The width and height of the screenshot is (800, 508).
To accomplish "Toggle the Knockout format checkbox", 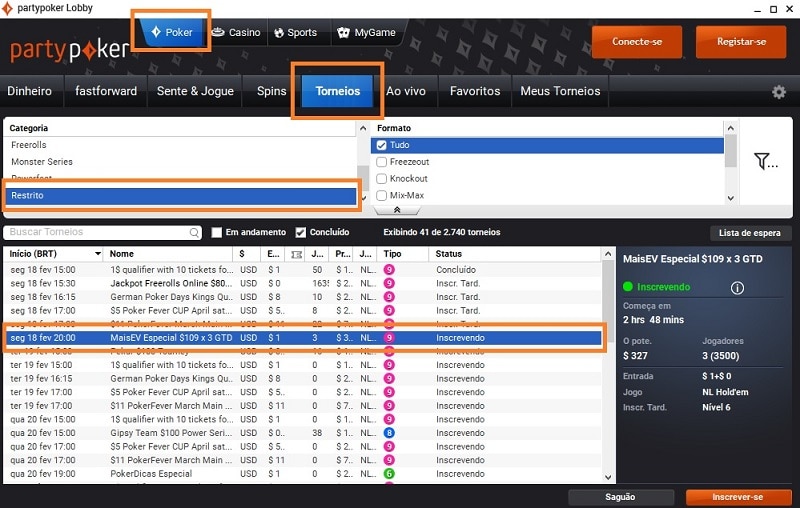I will click(x=381, y=179).
